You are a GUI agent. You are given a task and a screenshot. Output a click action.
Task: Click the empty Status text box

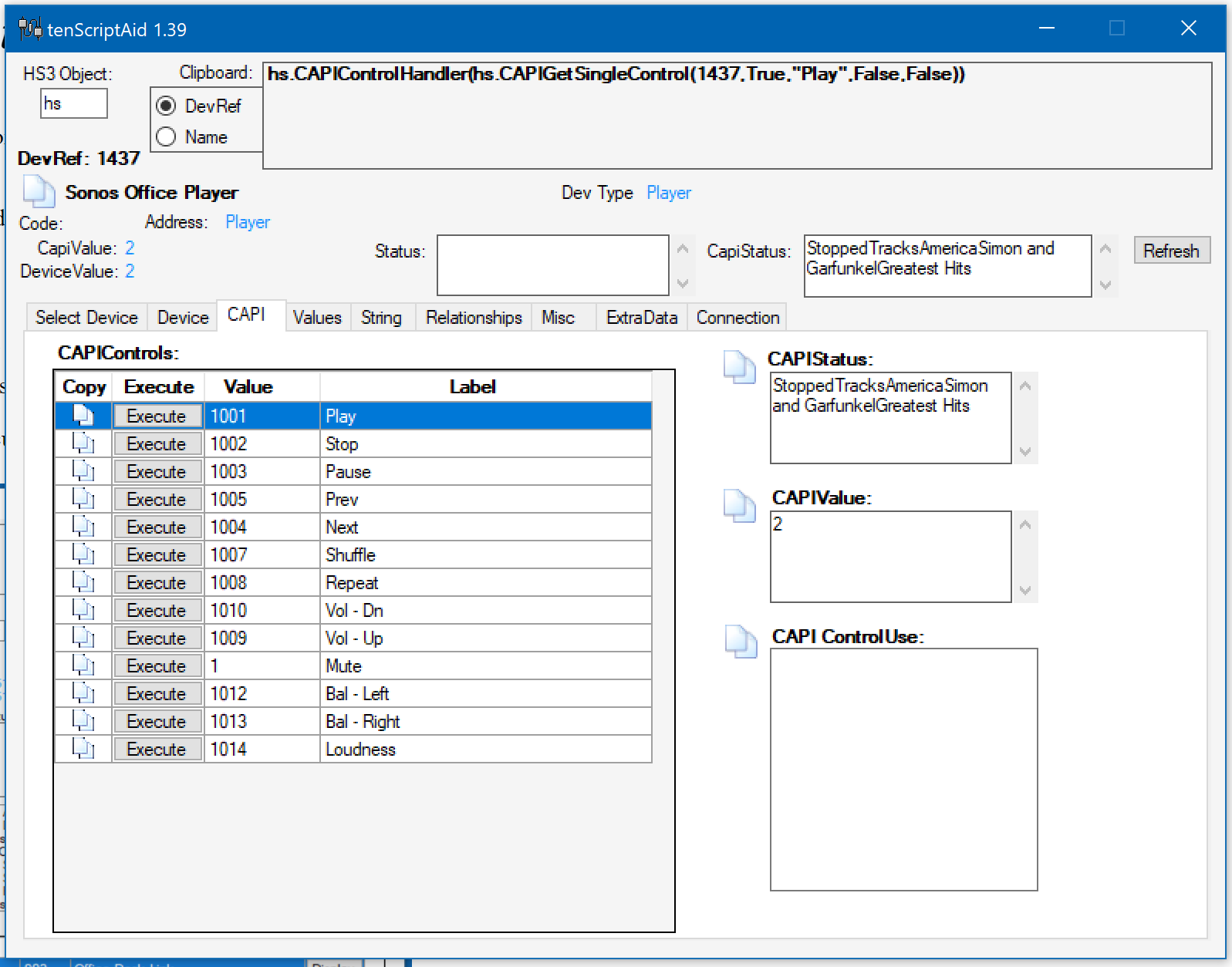[x=552, y=265]
